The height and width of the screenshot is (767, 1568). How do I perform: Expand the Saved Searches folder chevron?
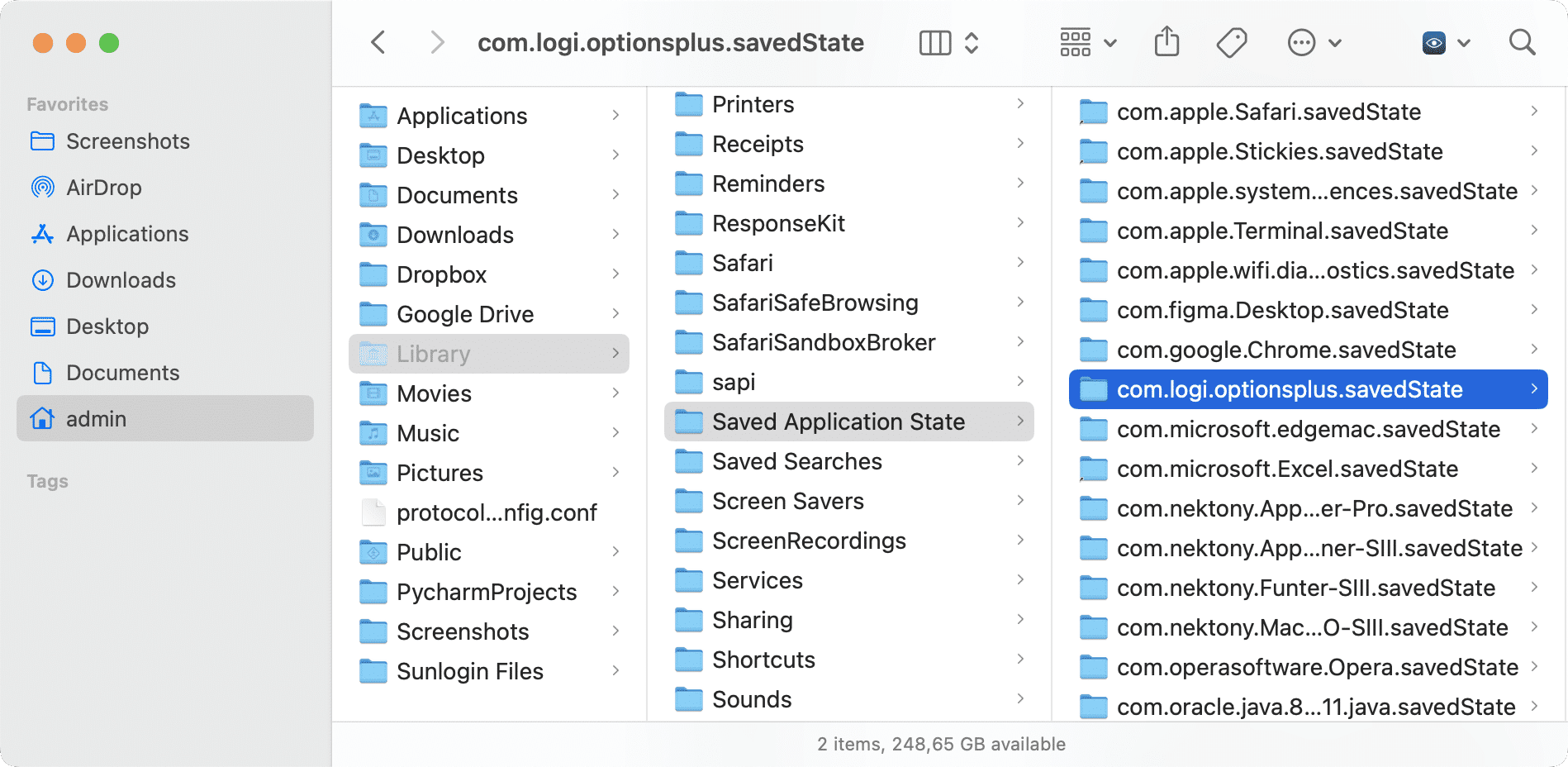(x=1021, y=461)
